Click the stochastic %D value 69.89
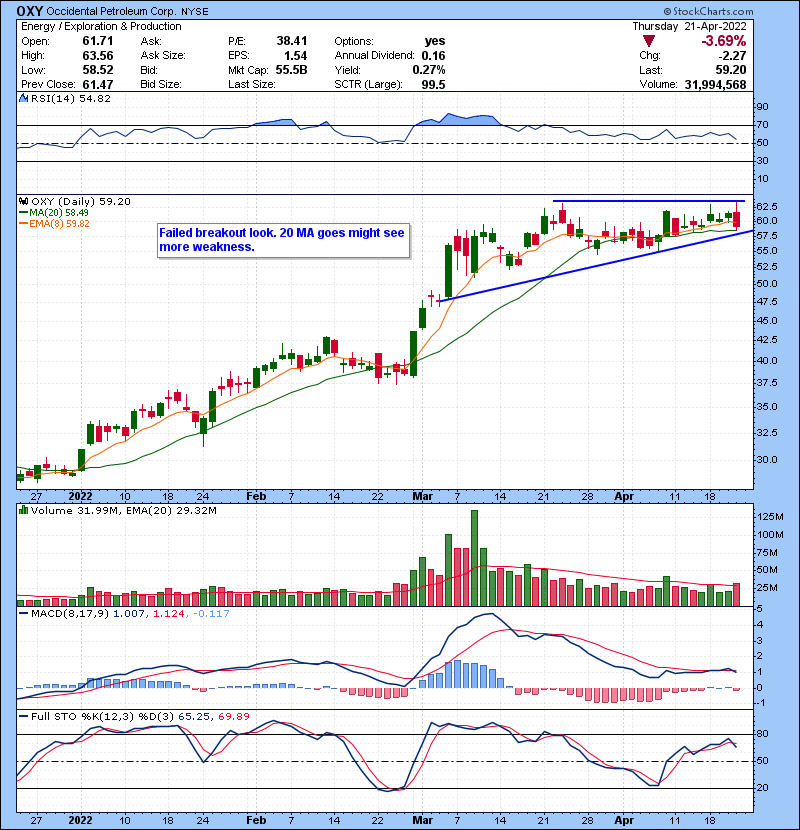 233,716
